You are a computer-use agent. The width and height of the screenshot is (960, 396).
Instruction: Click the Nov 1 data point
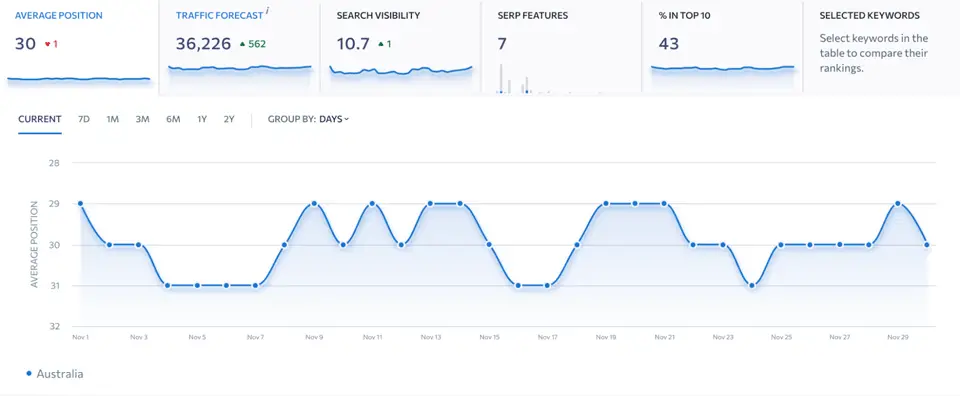click(80, 204)
